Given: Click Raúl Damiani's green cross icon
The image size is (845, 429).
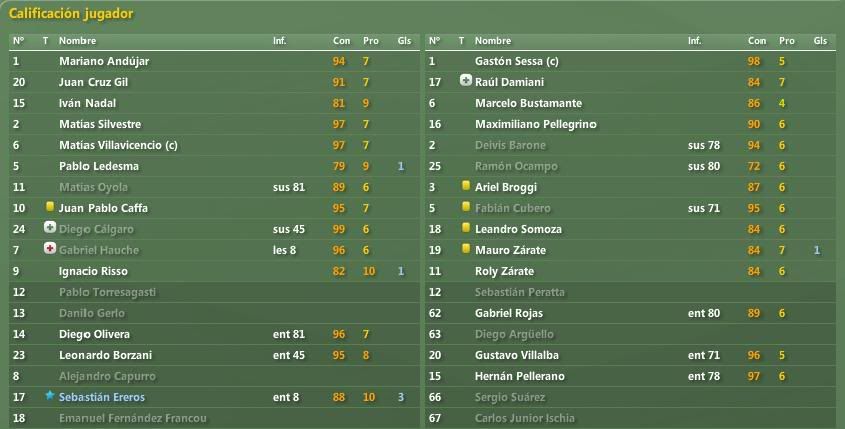Looking at the screenshot, I should 466,81.
